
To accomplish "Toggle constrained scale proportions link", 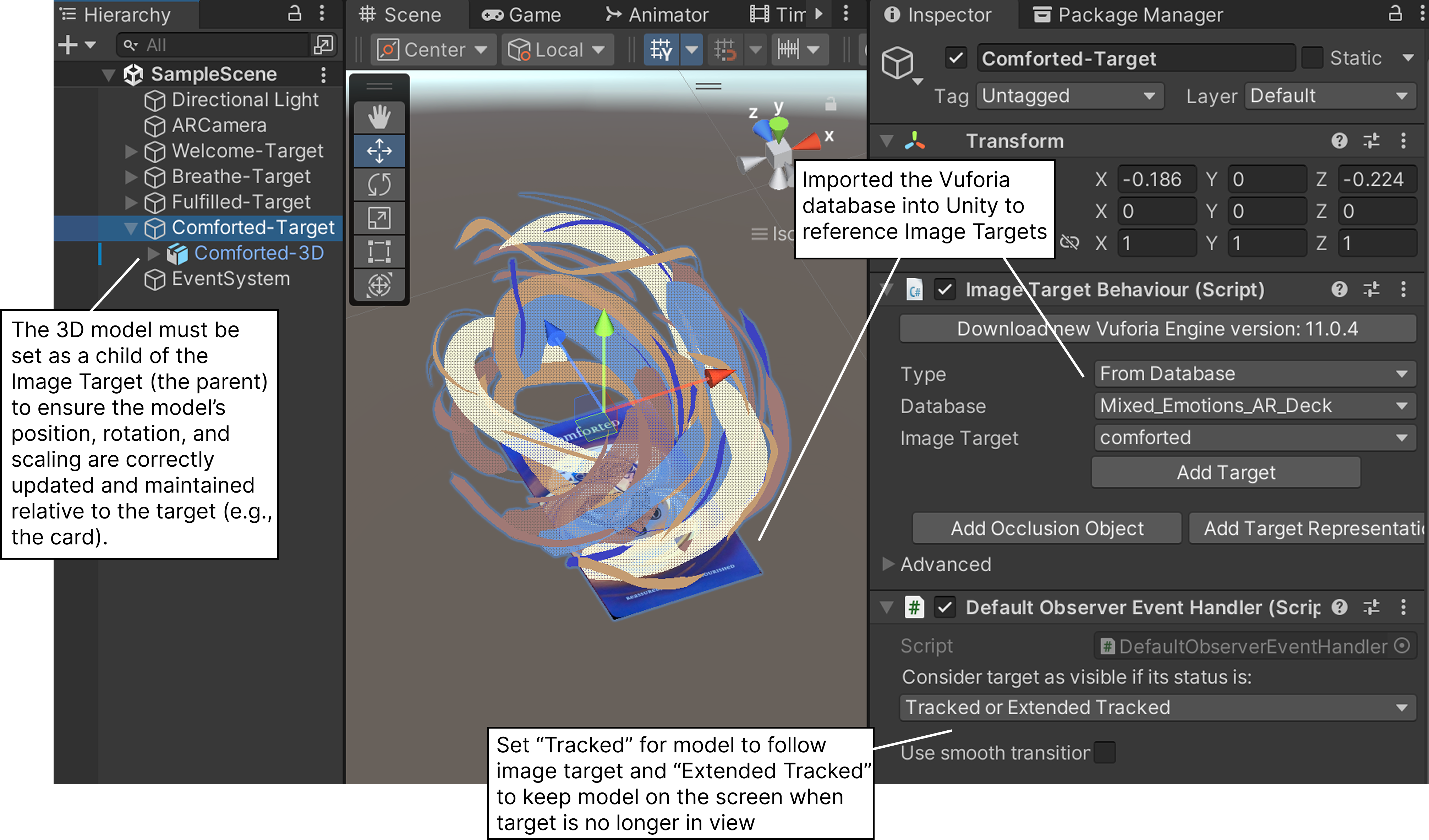I will pos(1069,243).
